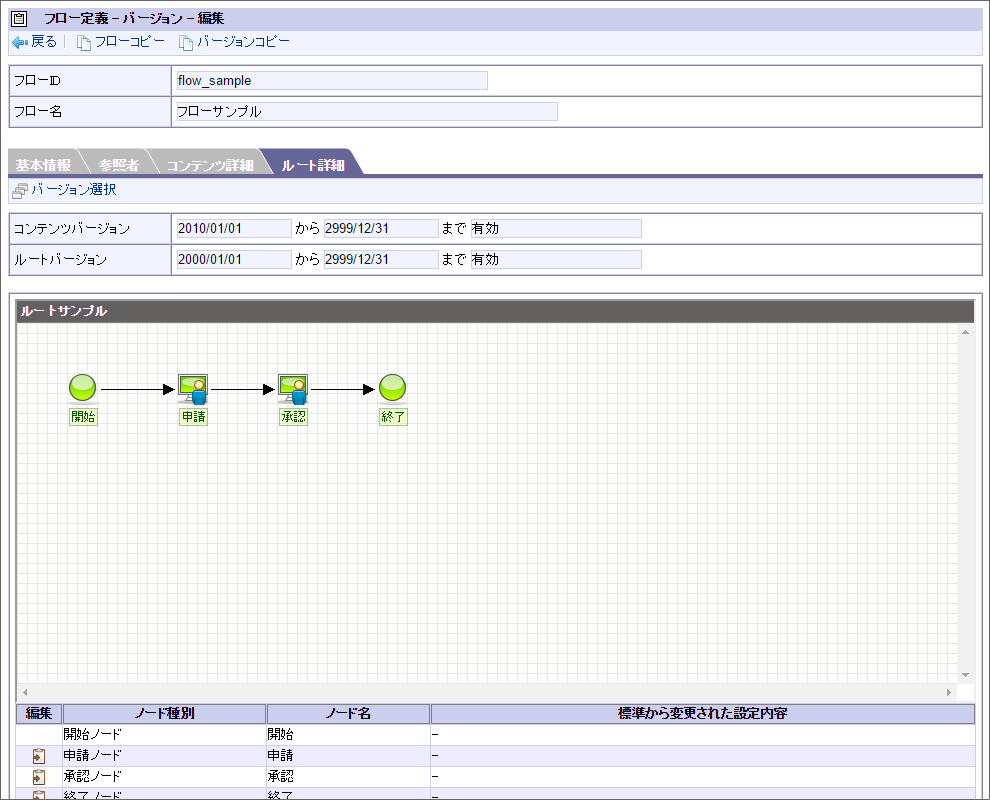Switch to the 参照者 tab

click(x=119, y=165)
